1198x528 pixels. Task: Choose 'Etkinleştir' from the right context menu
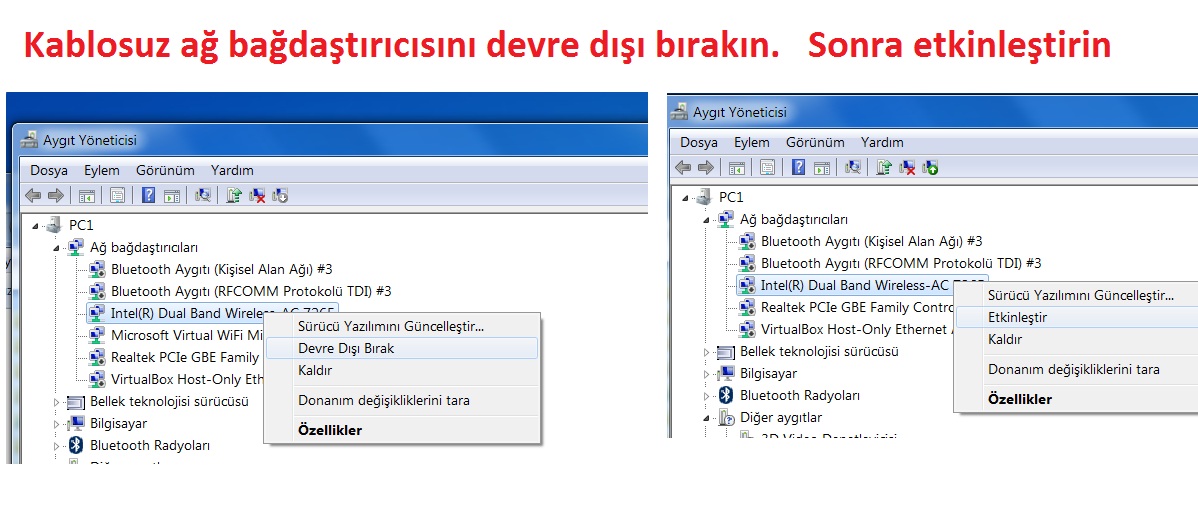pyautogui.click(x=1017, y=317)
